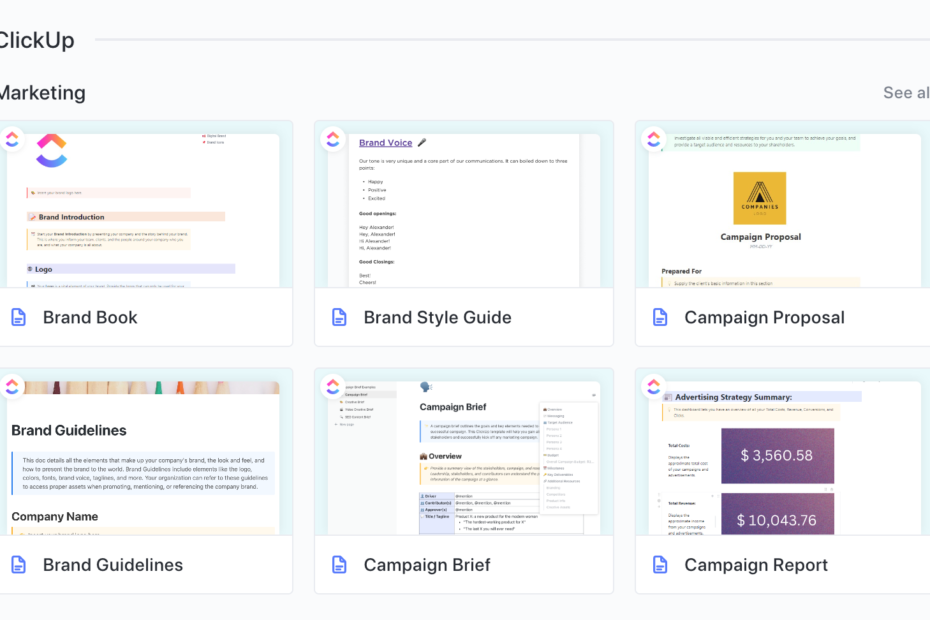
Task: Click the Marketing section heading
Action: point(43,93)
